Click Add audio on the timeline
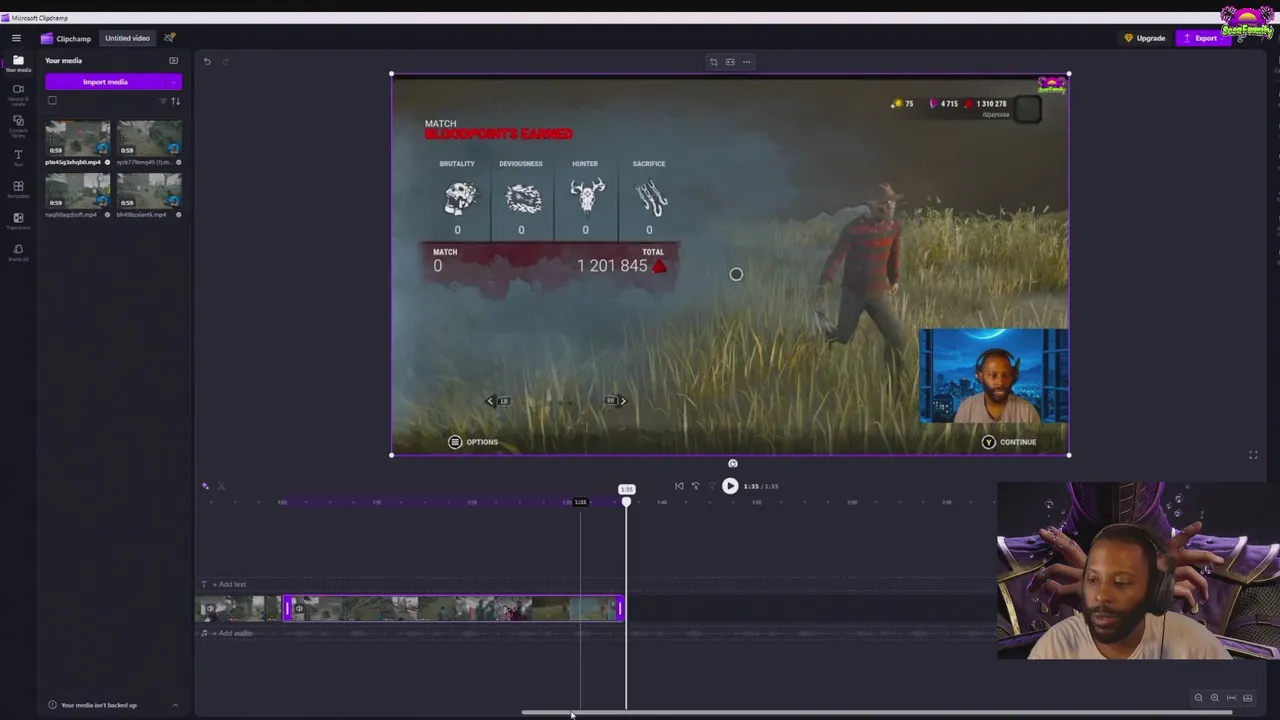Viewport: 1280px width, 720px height. 232,633
